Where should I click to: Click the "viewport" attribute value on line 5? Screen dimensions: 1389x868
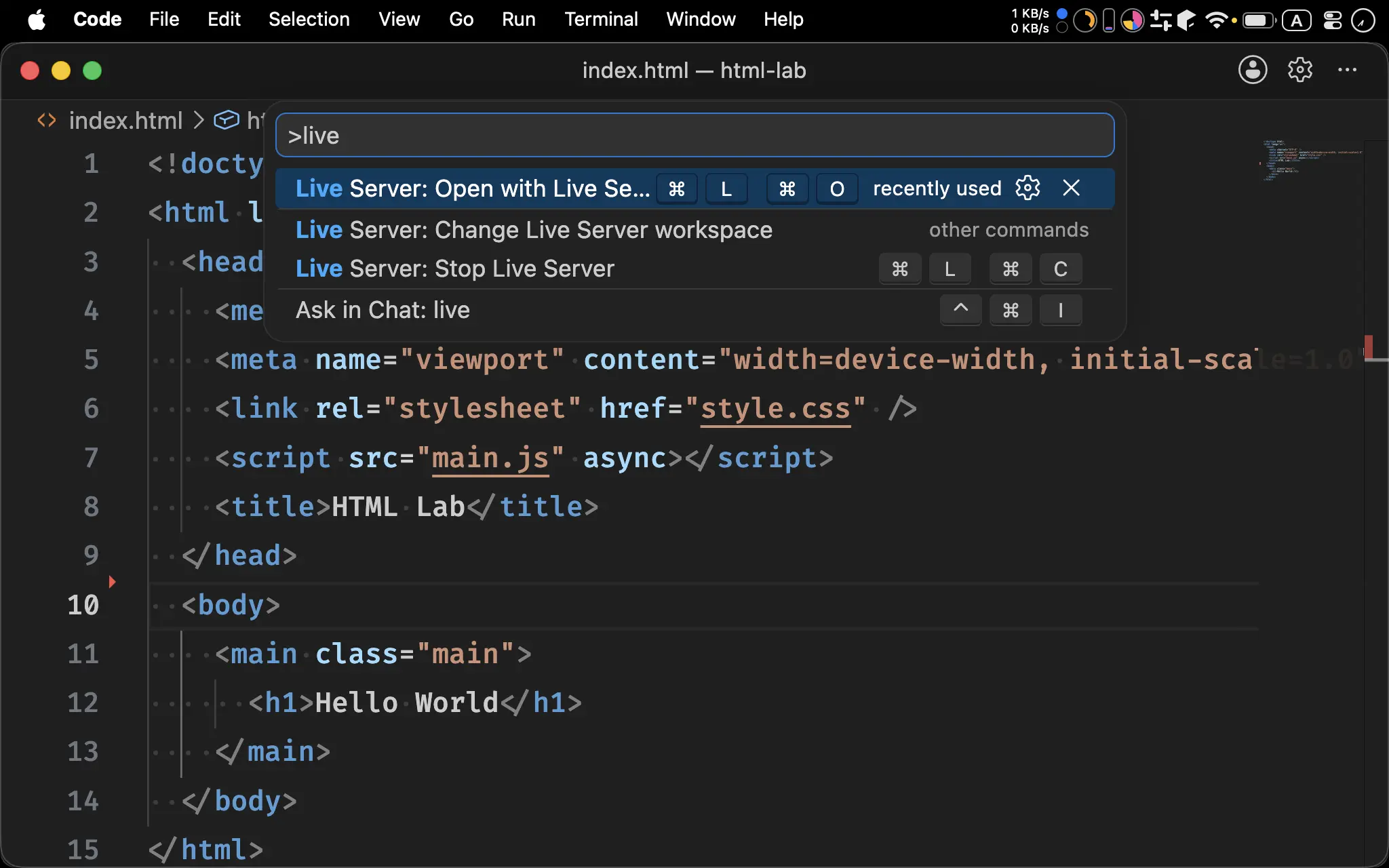click(x=482, y=360)
